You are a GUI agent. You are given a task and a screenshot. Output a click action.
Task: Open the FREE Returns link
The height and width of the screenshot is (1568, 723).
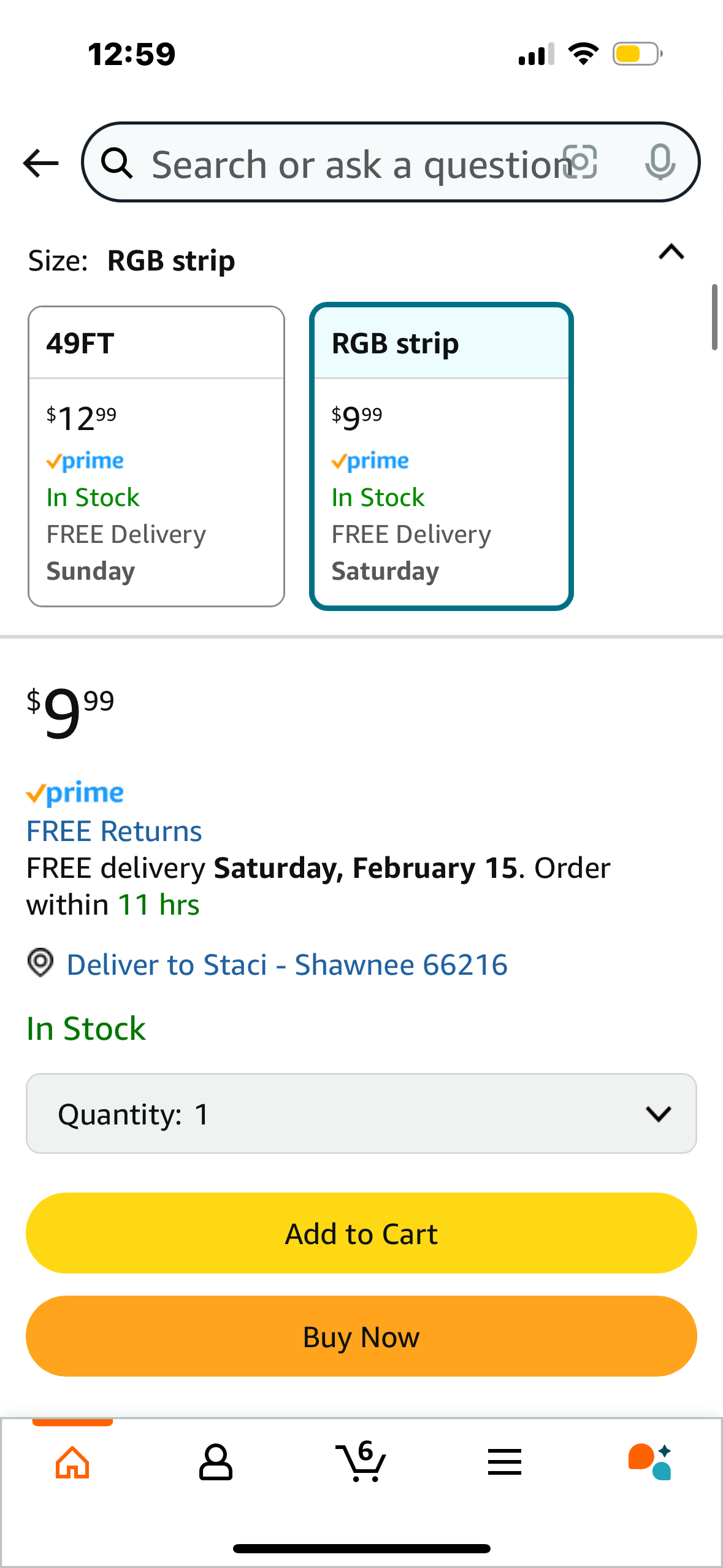(114, 831)
